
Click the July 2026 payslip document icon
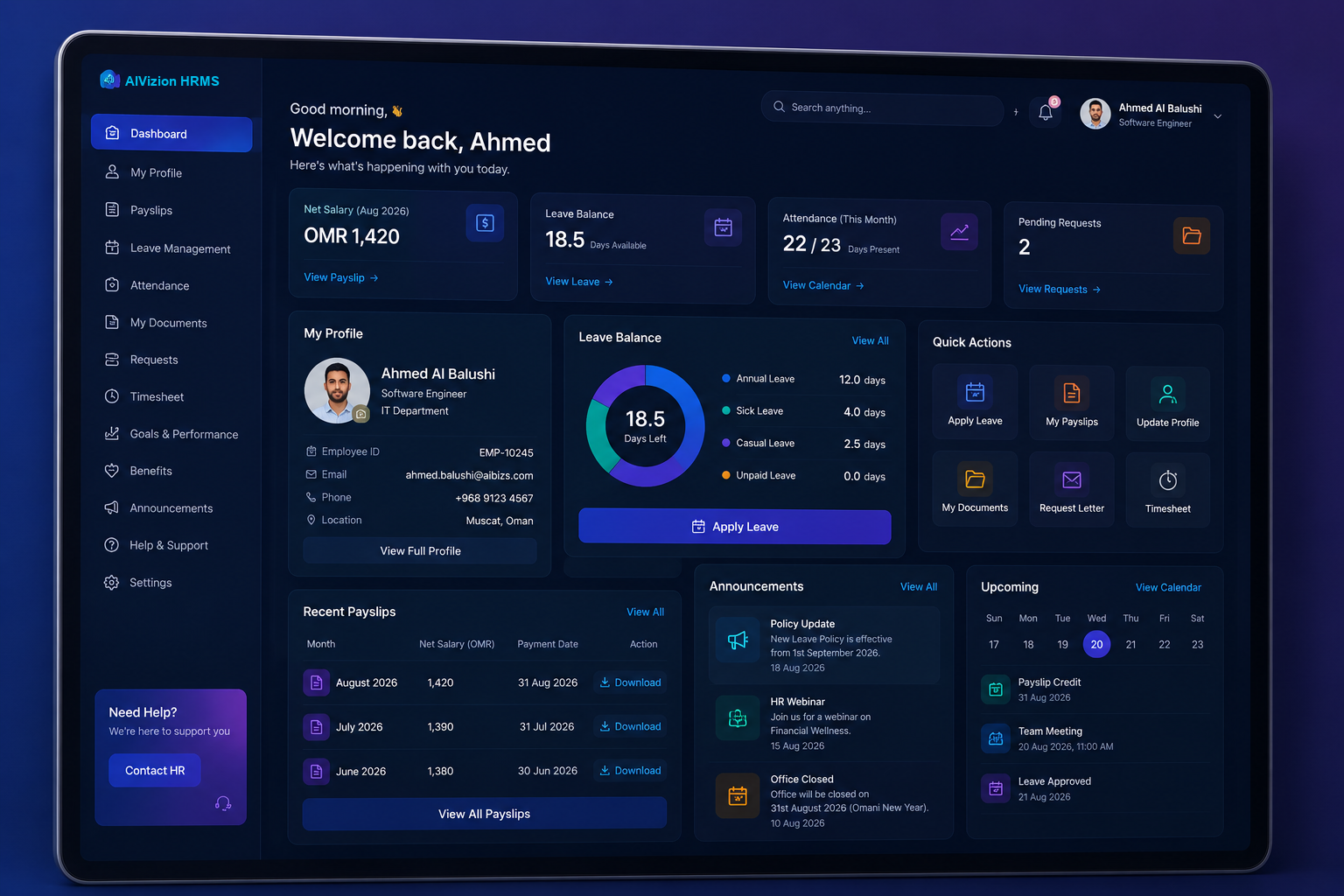pos(316,726)
